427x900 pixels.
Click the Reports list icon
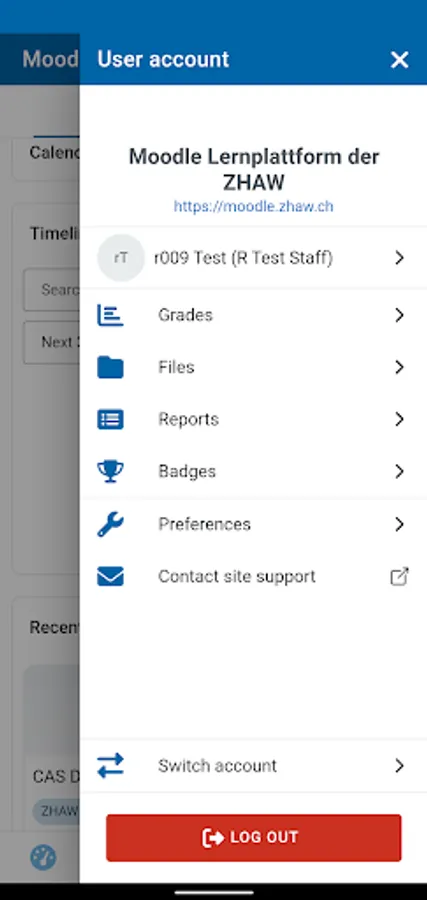[110, 420]
